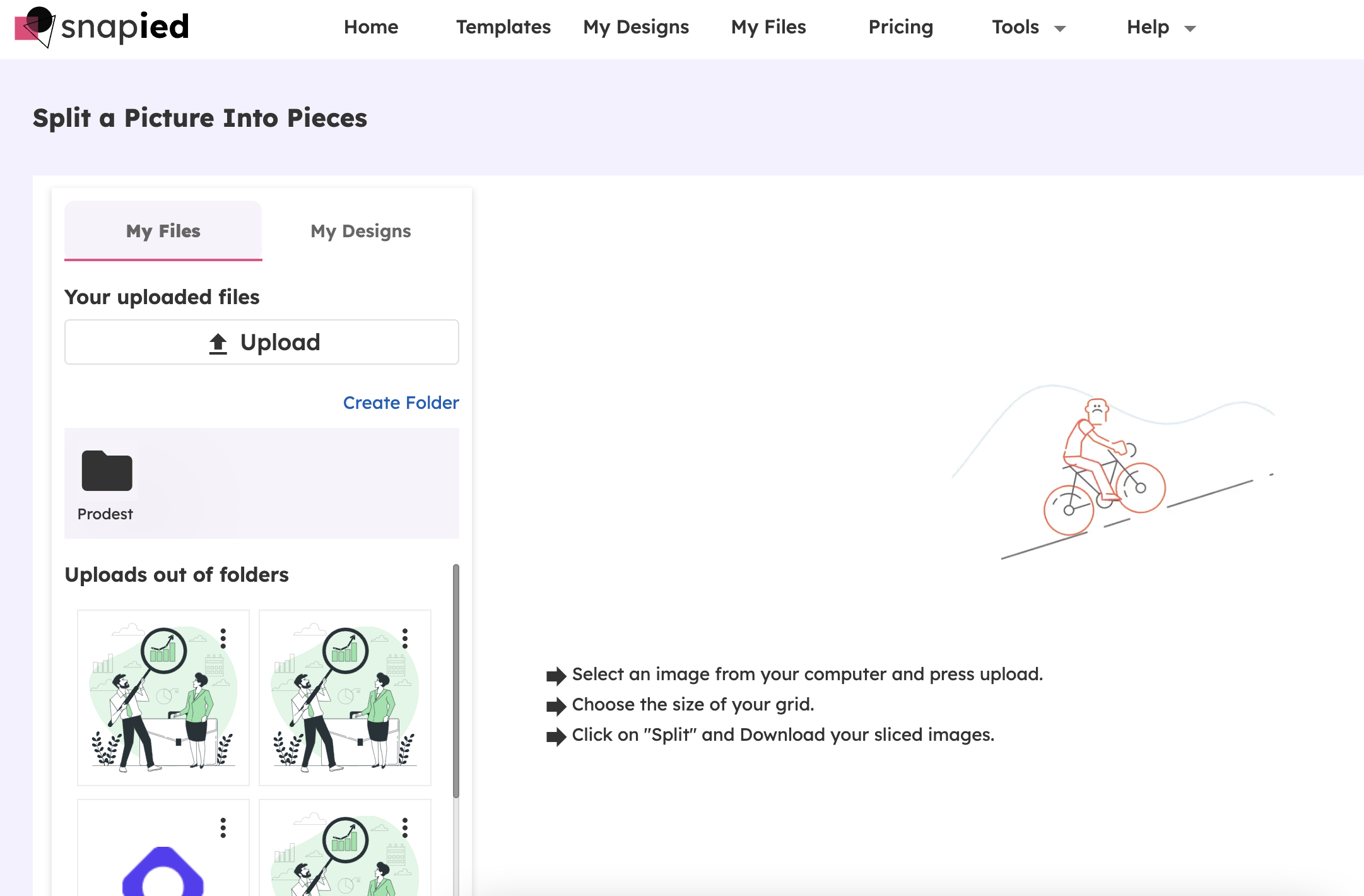Open options menu of first upload thumbnail

click(223, 639)
